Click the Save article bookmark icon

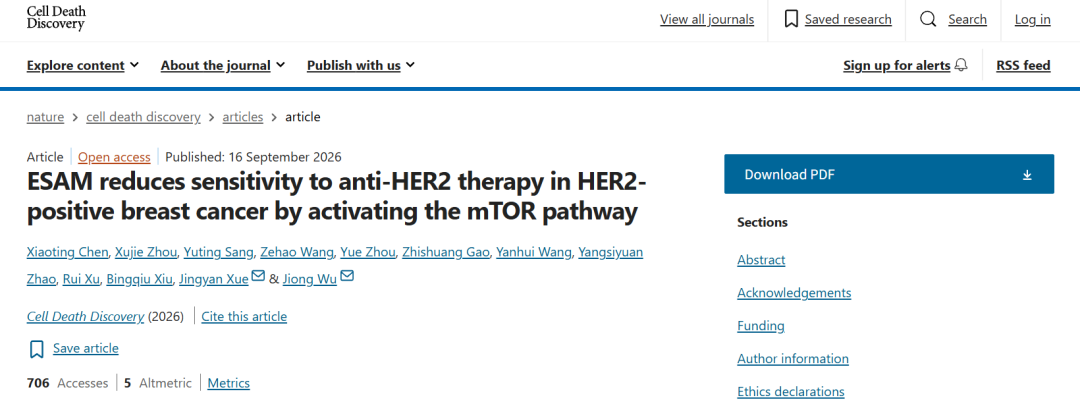click(37, 349)
